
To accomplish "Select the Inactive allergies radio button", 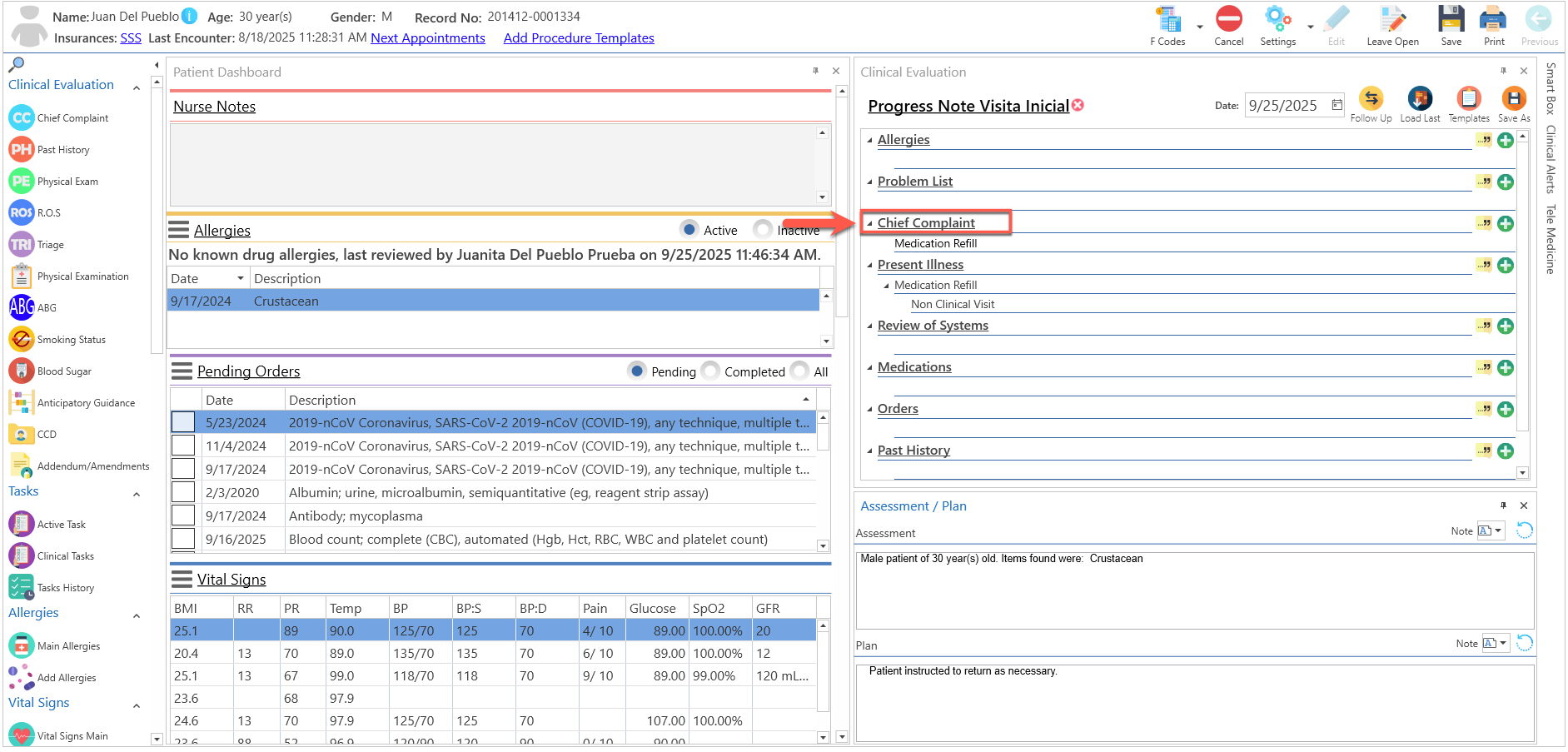I will [762, 229].
